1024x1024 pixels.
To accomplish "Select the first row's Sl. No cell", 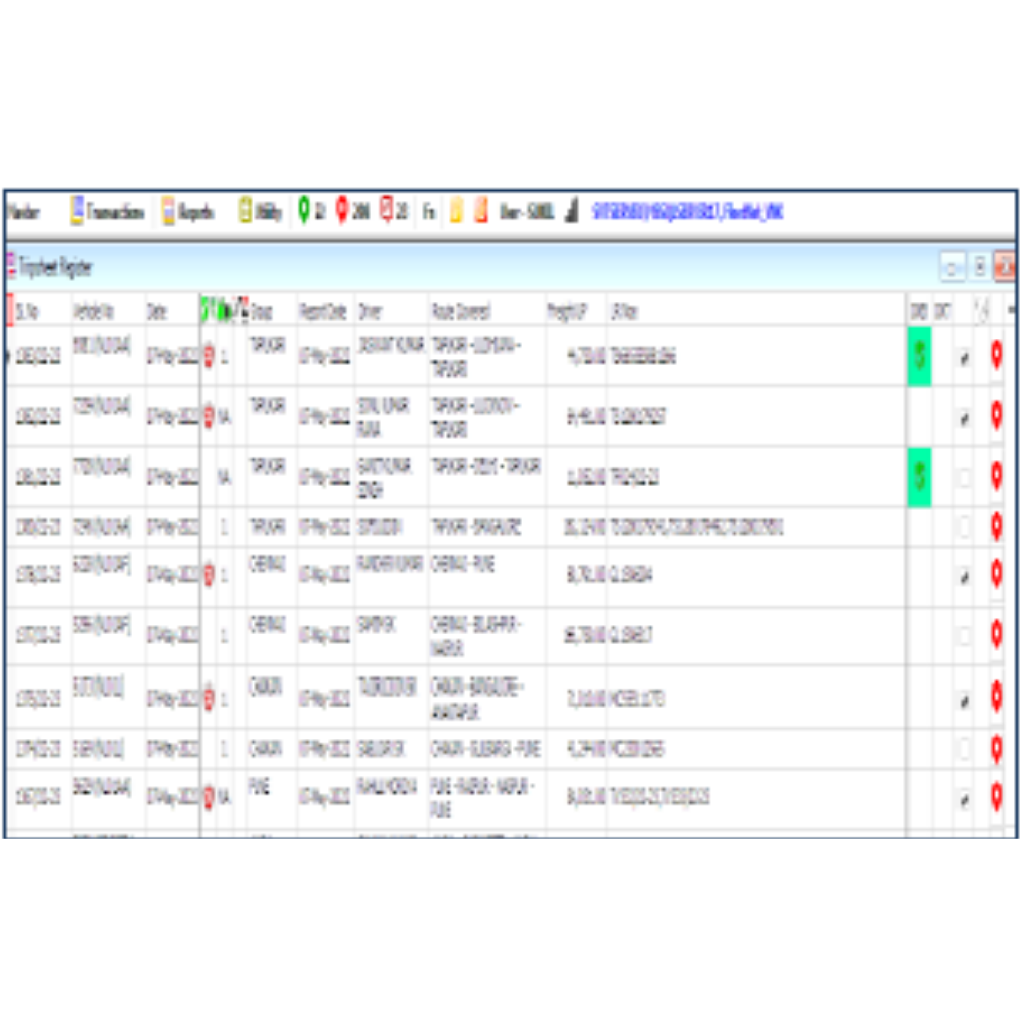I will point(38,356).
